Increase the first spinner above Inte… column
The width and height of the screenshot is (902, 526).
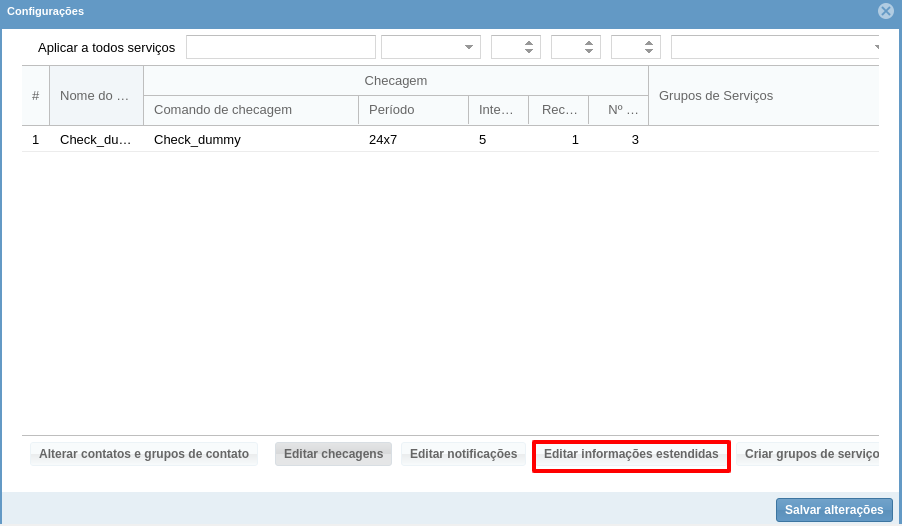coord(529,43)
